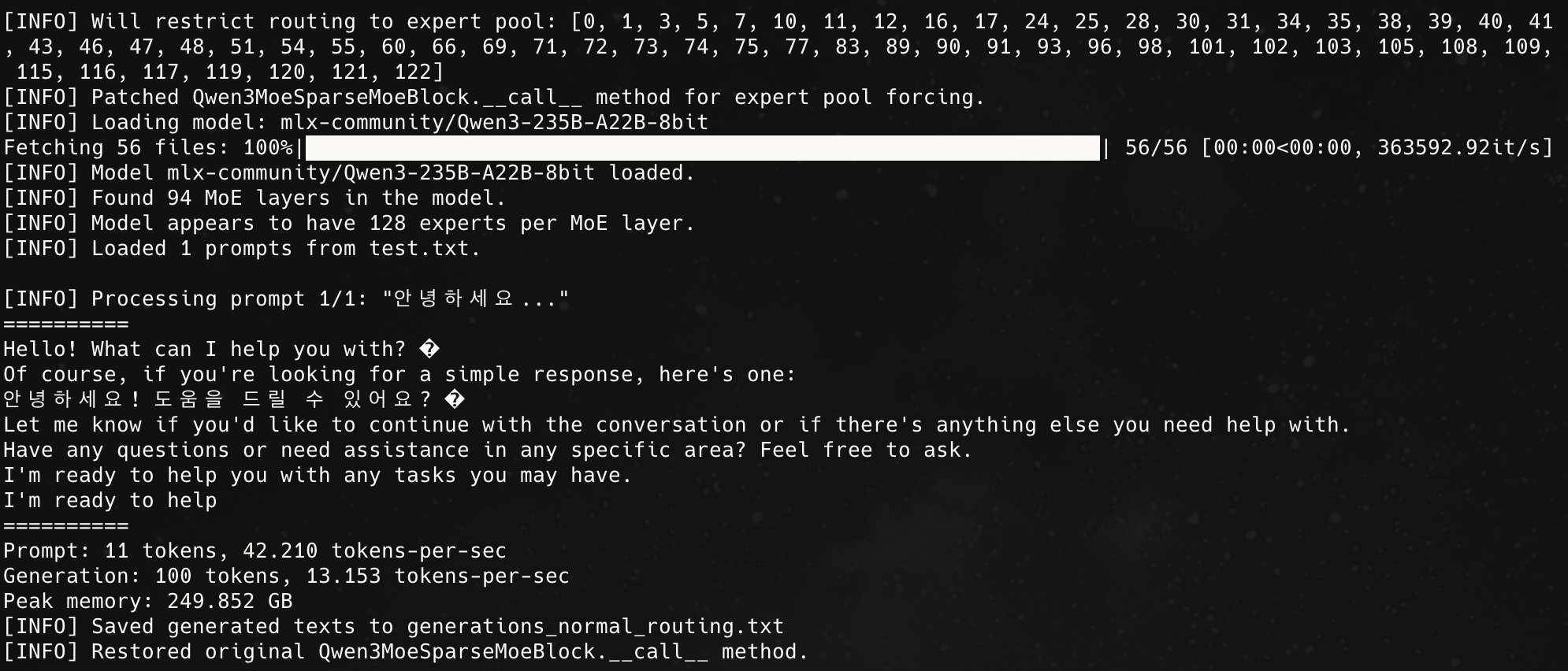Click the 'Generation: 100 tokens' statistics line
The width and height of the screenshot is (1568, 671).
coord(286,576)
